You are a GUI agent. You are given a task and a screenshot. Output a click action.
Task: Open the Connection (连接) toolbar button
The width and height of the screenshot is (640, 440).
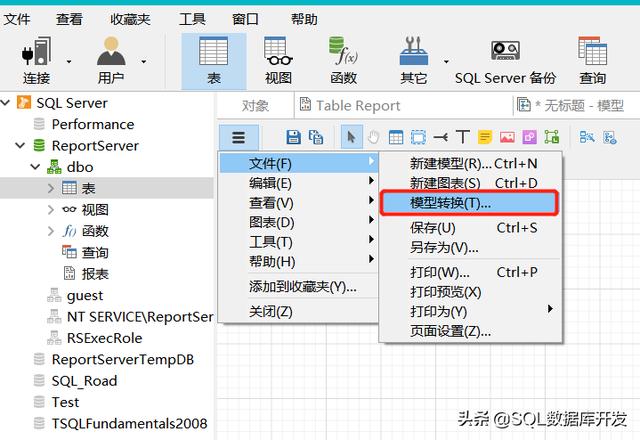(36, 61)
